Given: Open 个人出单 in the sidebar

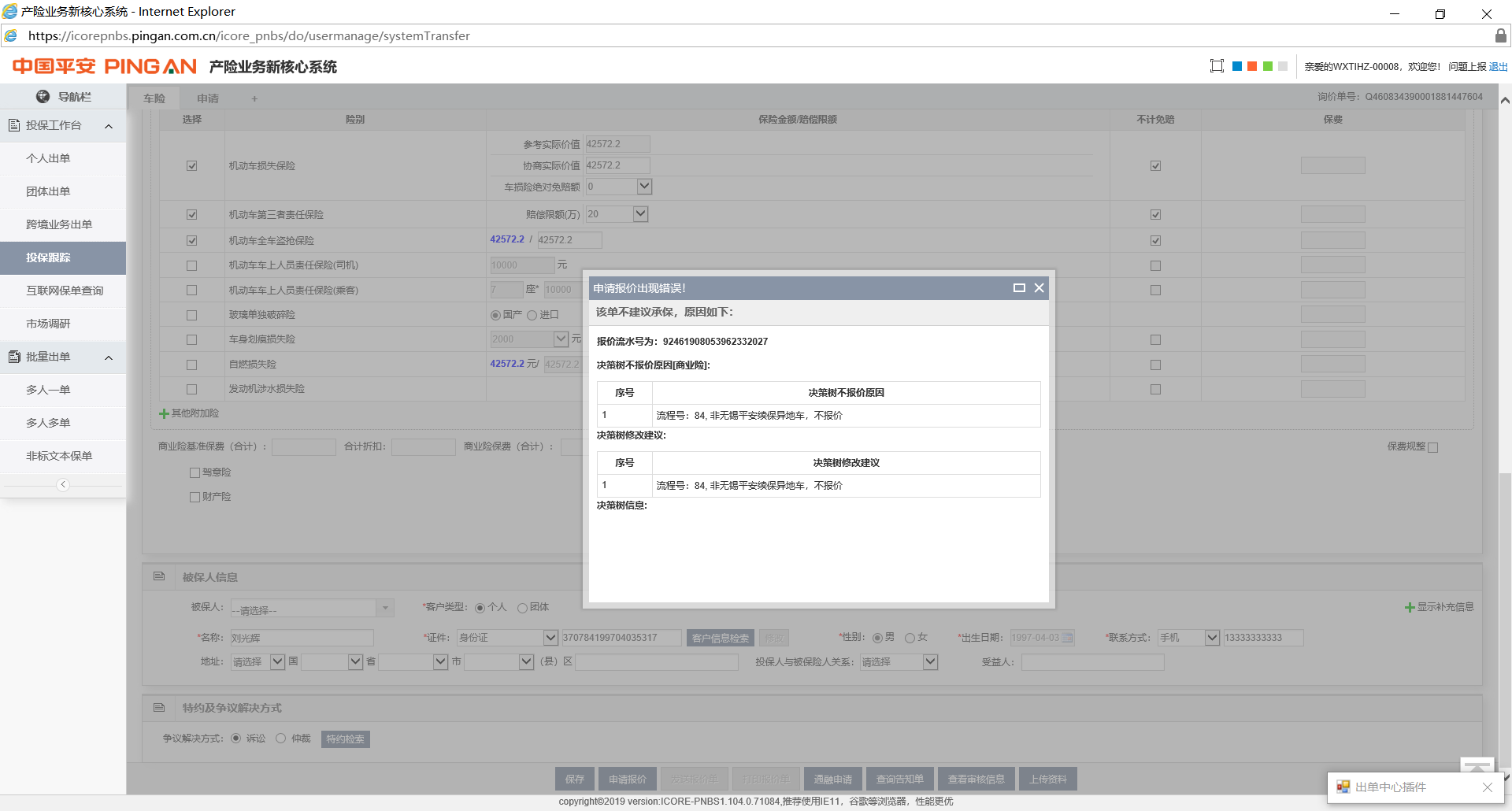Looking at the screenshot, I should click(48, 158).
